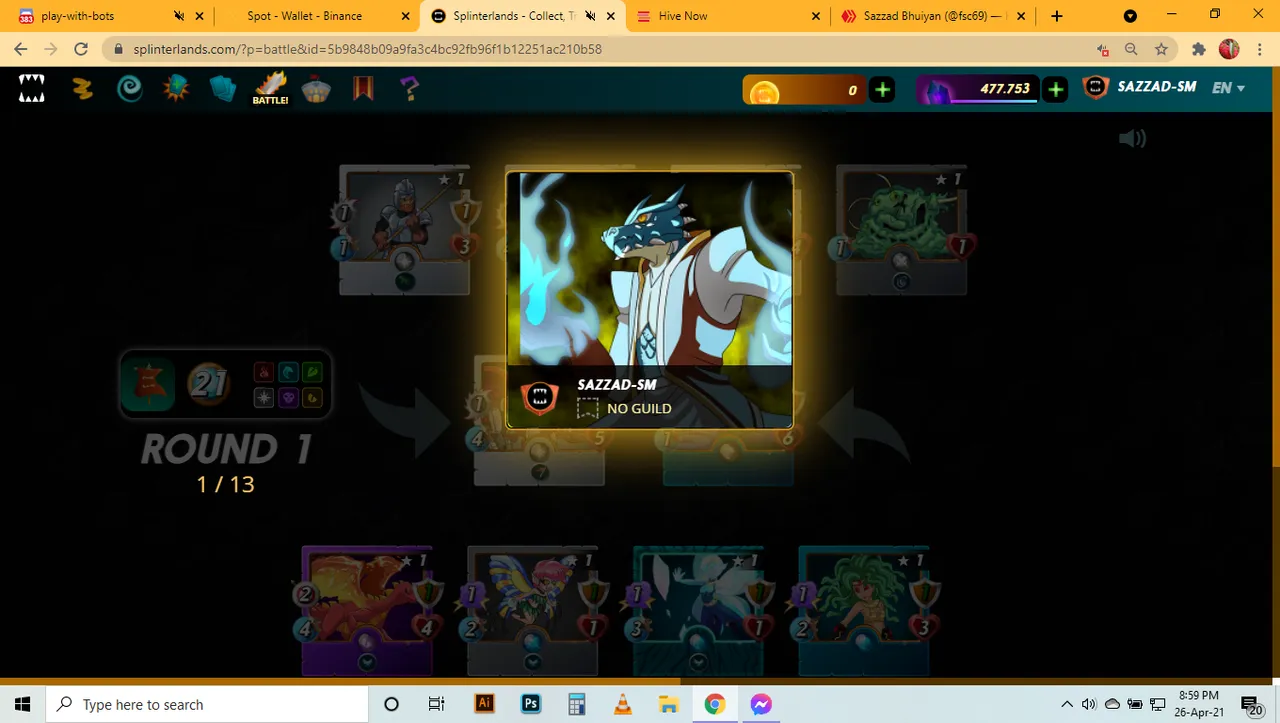Open Adobe Illustrator from taskbar
The image size is (1280, 723).
484,704
